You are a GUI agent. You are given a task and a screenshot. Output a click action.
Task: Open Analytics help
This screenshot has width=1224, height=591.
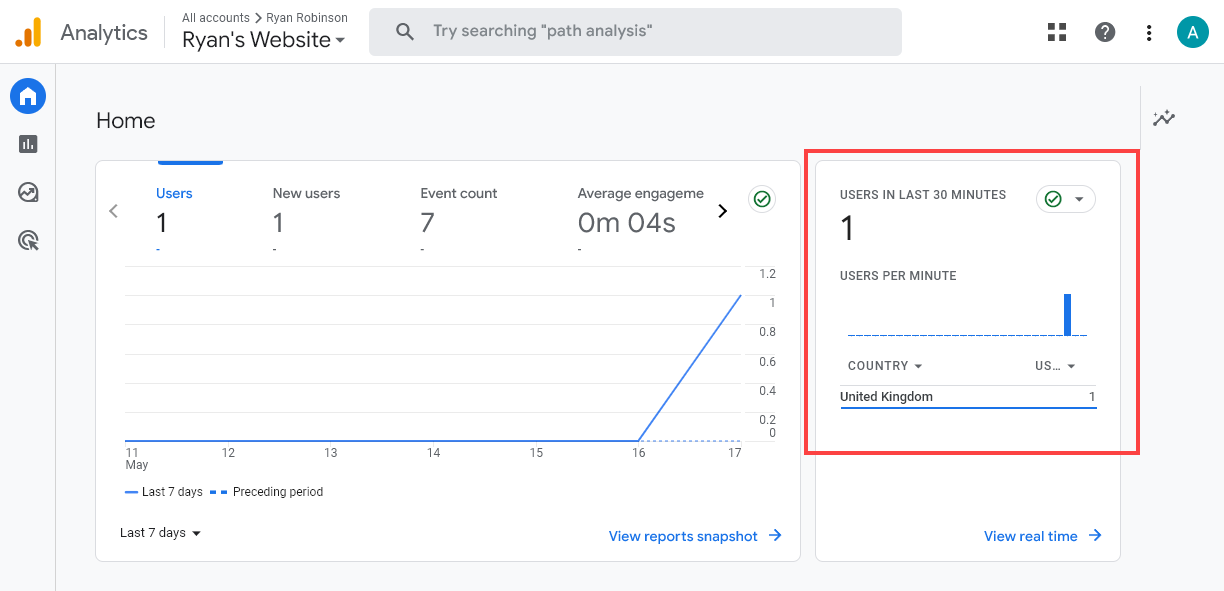click(1104, 31)
